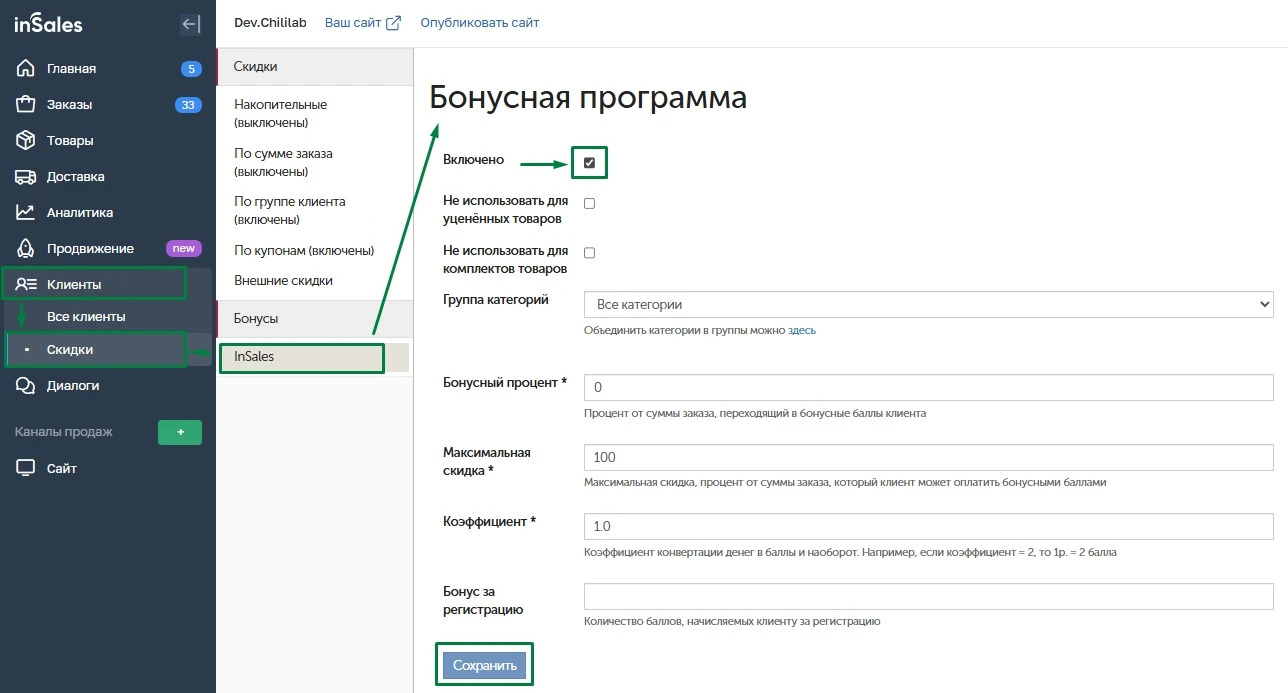Open 'По купонам (включены)' discounts section
This screenshot has width=1288, height=693.
coord(304,250)
